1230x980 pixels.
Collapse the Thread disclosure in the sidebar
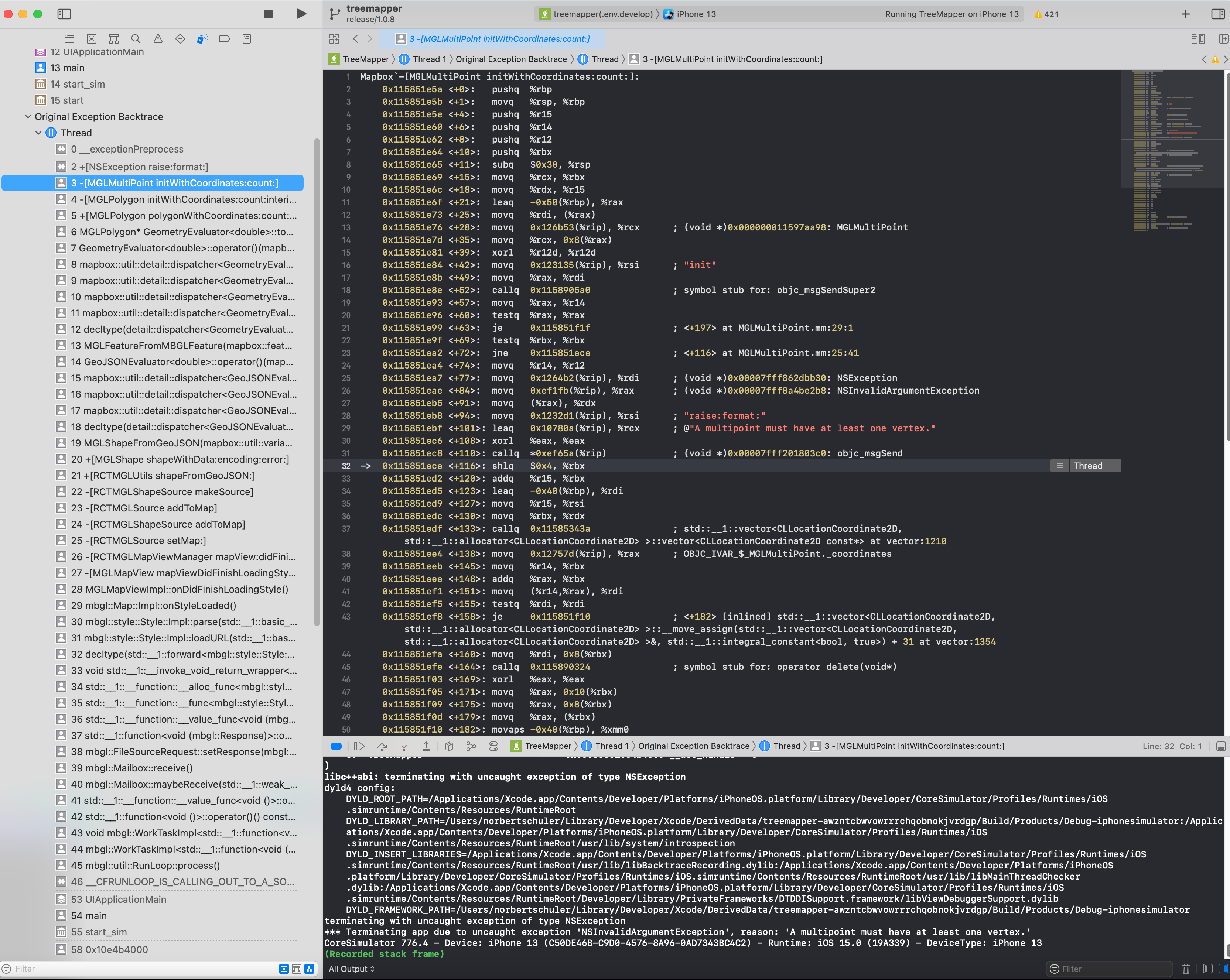(x=38, y=132)
